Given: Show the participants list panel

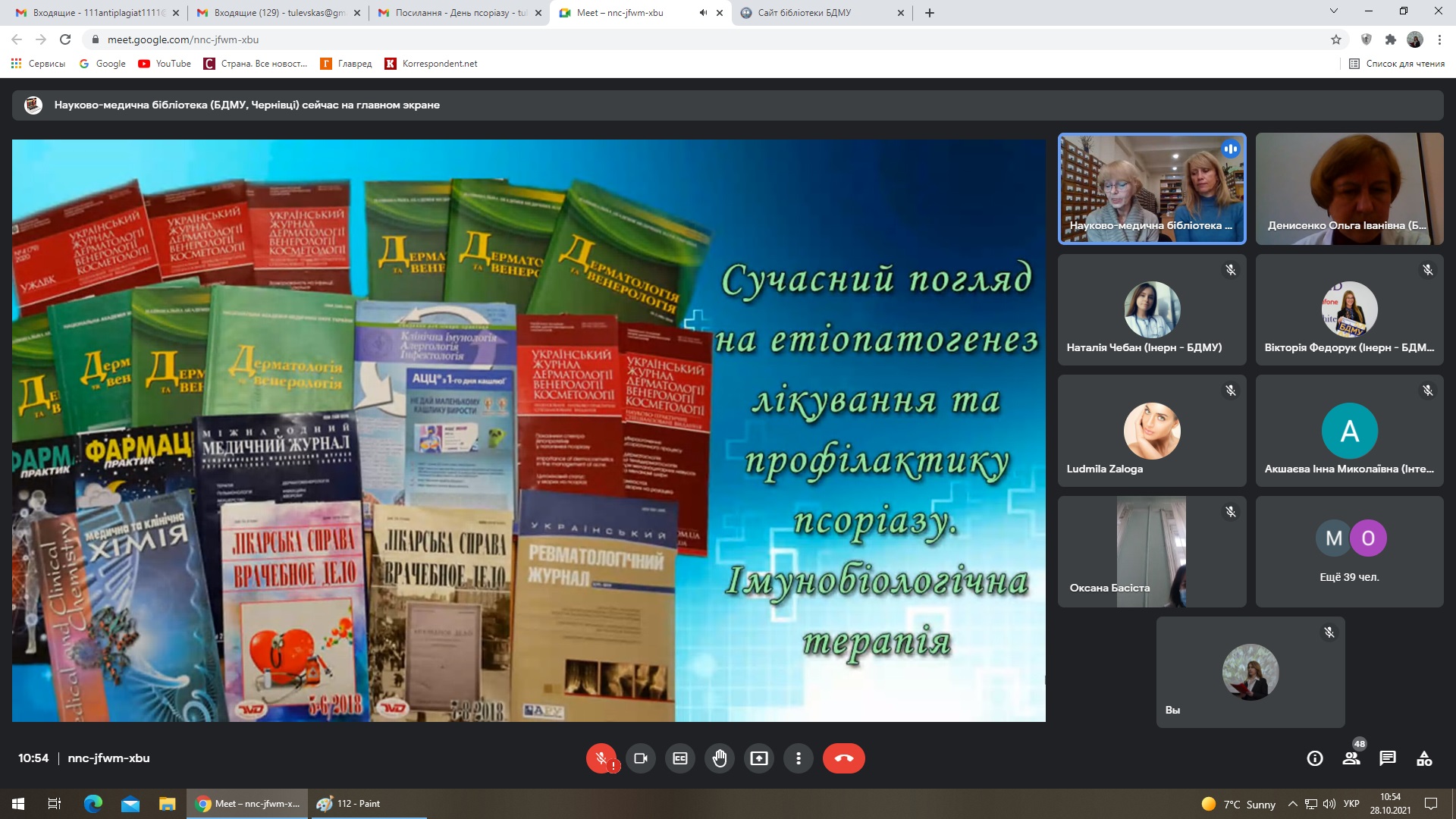Looking at the screenshot, I should [1351, 758].
